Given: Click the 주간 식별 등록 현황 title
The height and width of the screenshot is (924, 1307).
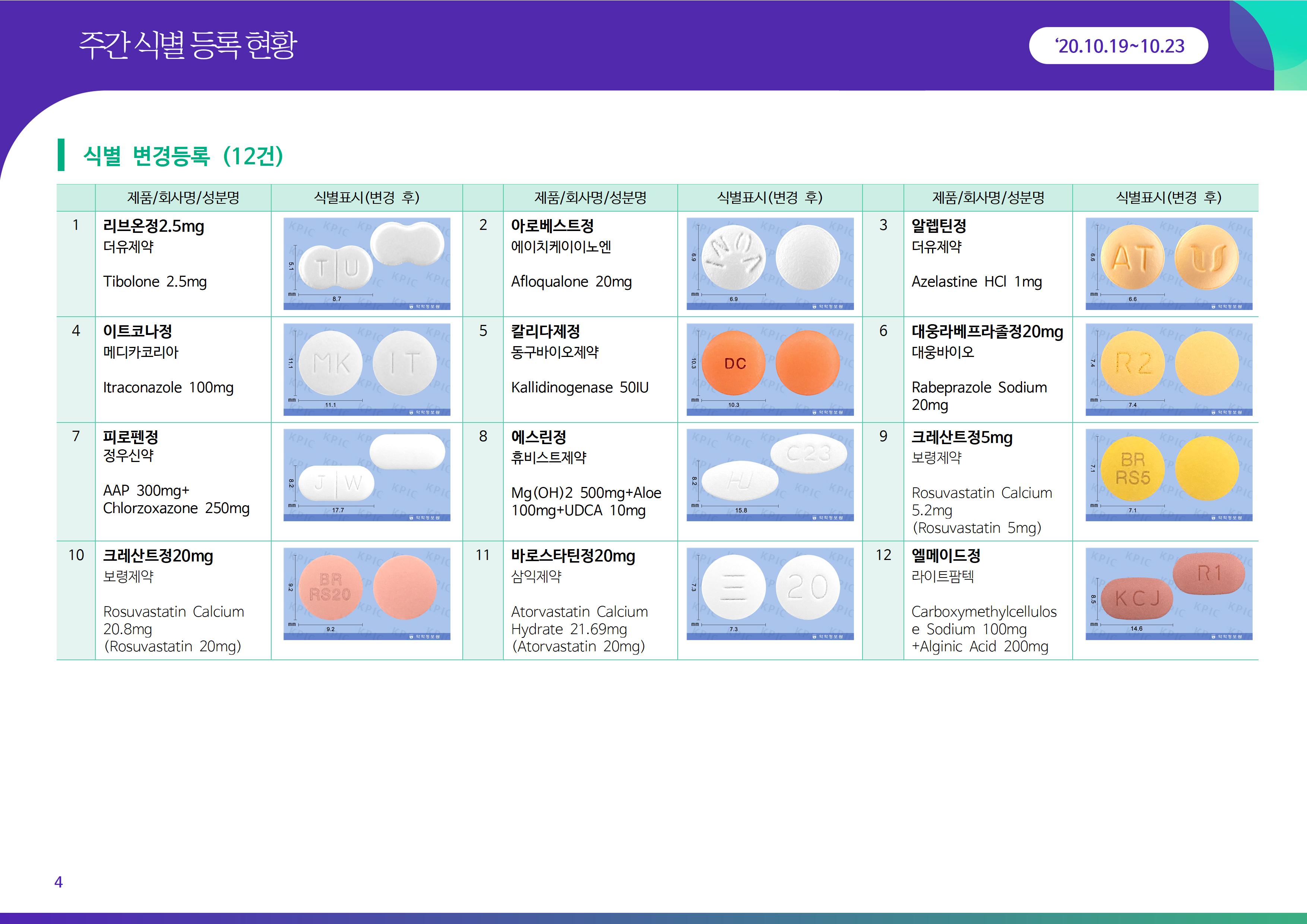Looking at the screenshot, I should (x=188, y=45).
